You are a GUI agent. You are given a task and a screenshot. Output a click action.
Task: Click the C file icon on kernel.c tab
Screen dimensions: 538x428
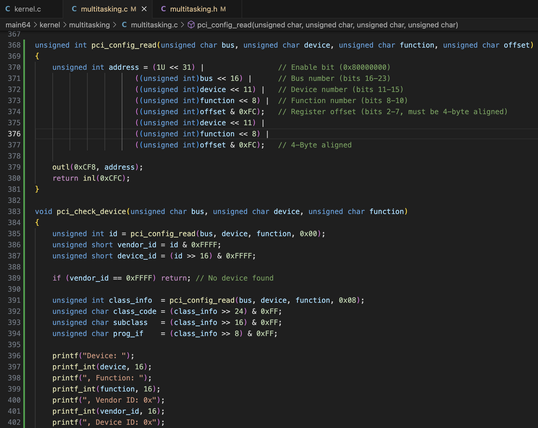(x=8, y=9)
